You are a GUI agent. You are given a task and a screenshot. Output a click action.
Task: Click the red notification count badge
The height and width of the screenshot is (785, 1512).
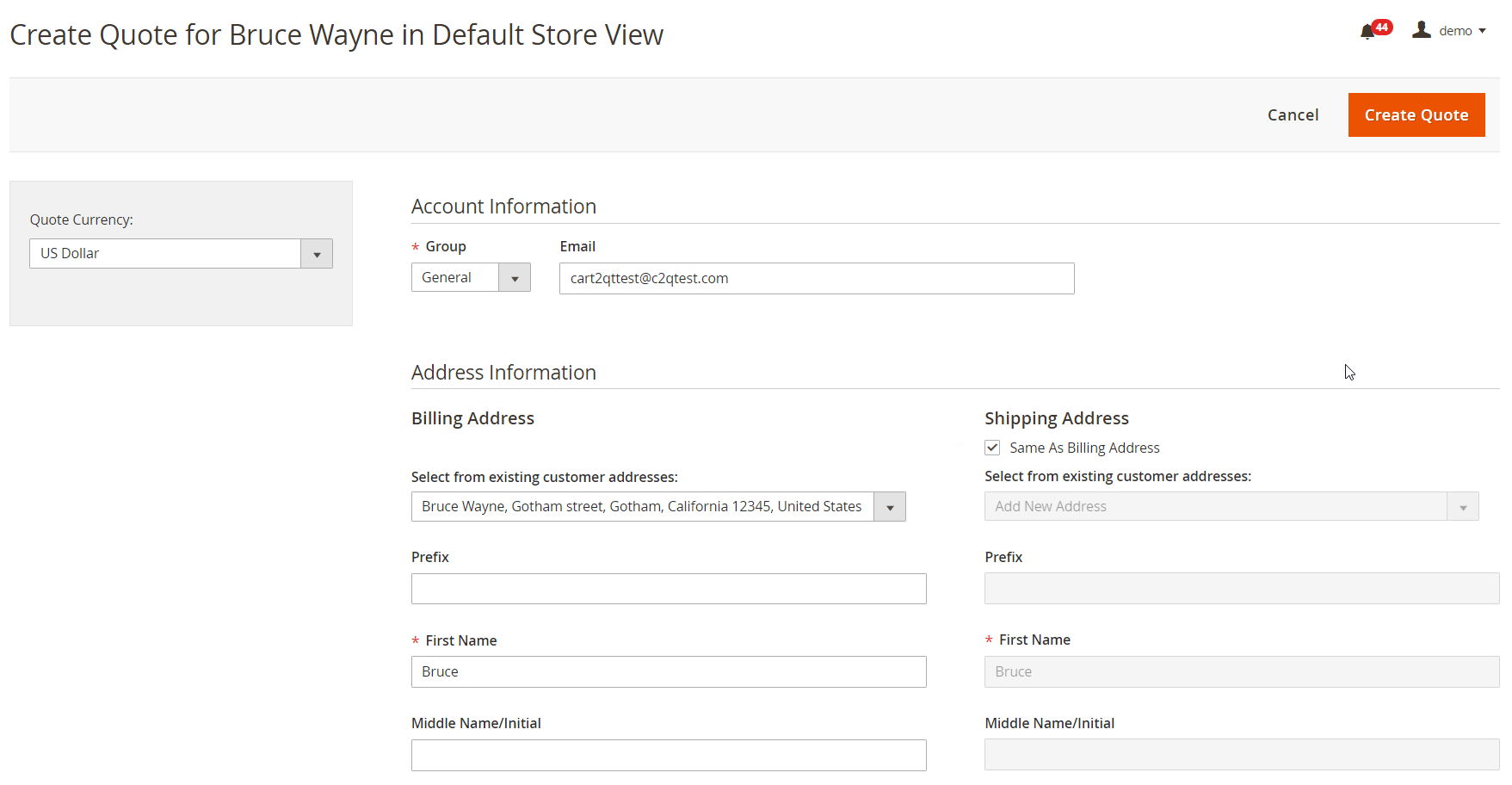point(1382,27)
